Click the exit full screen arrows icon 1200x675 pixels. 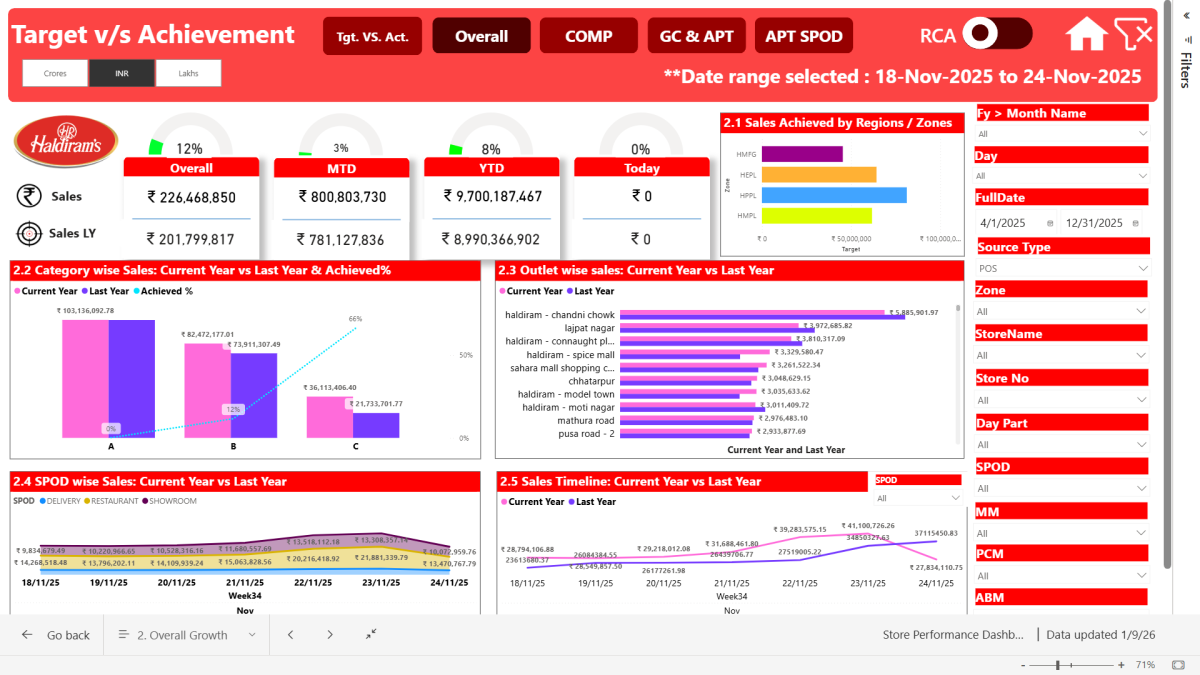(x=371, y=635)
